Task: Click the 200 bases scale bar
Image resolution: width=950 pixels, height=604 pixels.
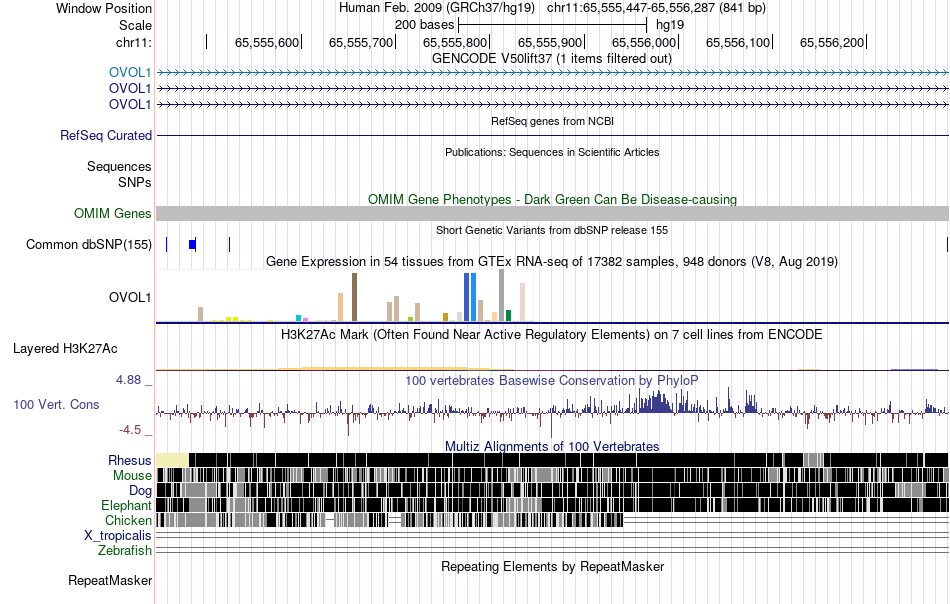Action: pyautogui.click(x=553, y=25)
